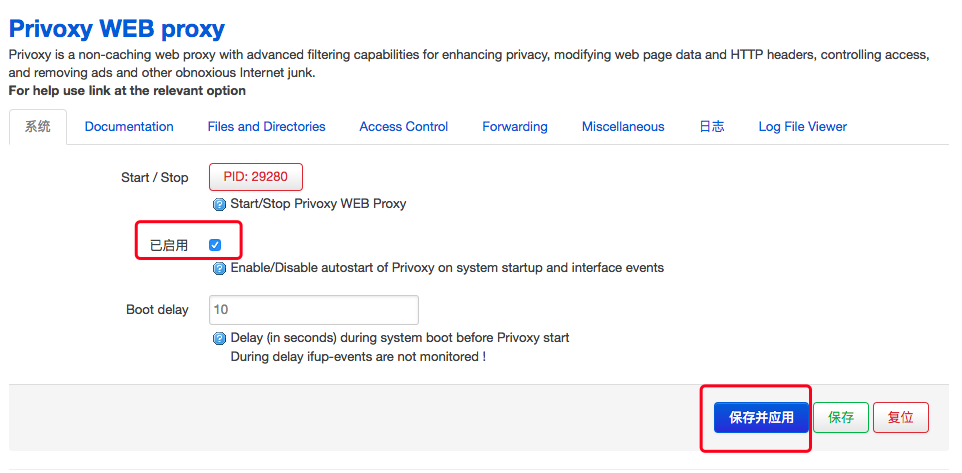This screenshot has height=473, width=962.
Task: Click help icon beside Start/Stop Privoxy description
Action: [220, 204]
